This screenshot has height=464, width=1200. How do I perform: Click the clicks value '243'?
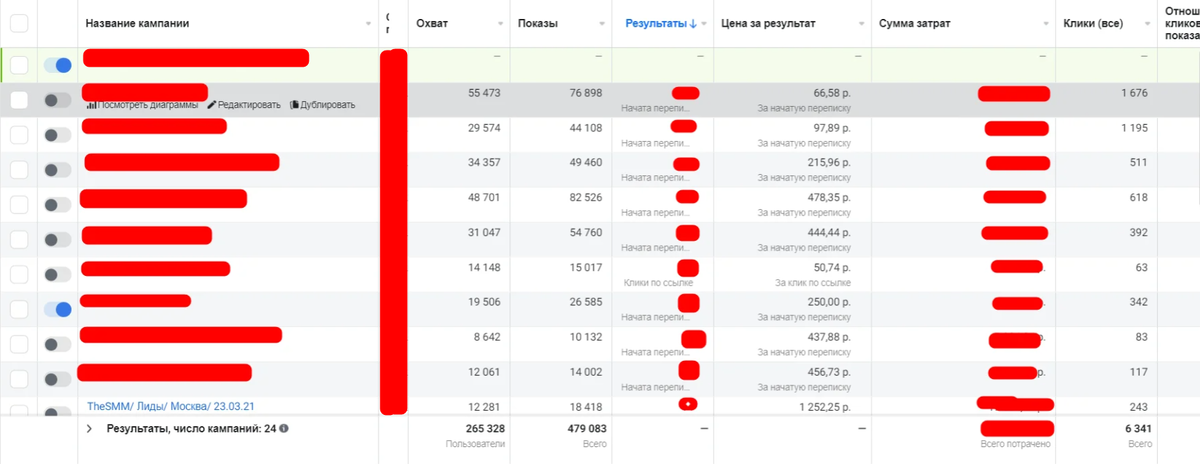click(x=1139, y=406)
